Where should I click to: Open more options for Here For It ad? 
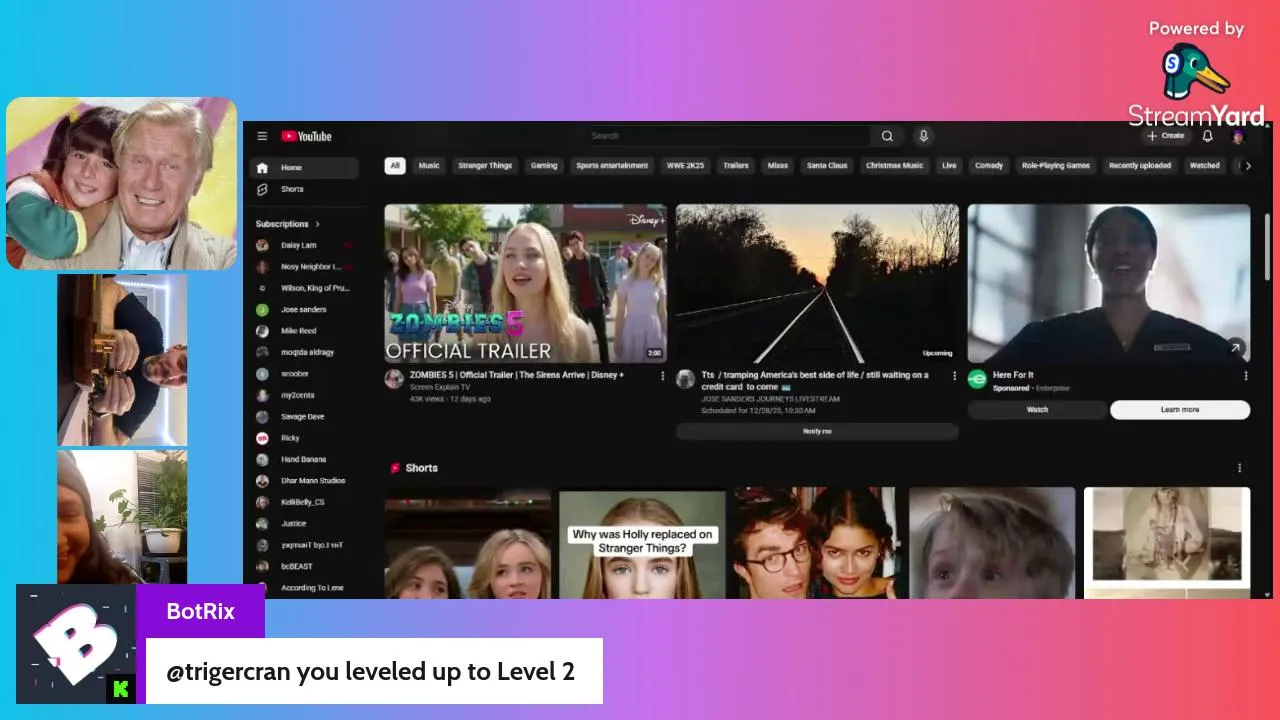(x=1246, y=376)
